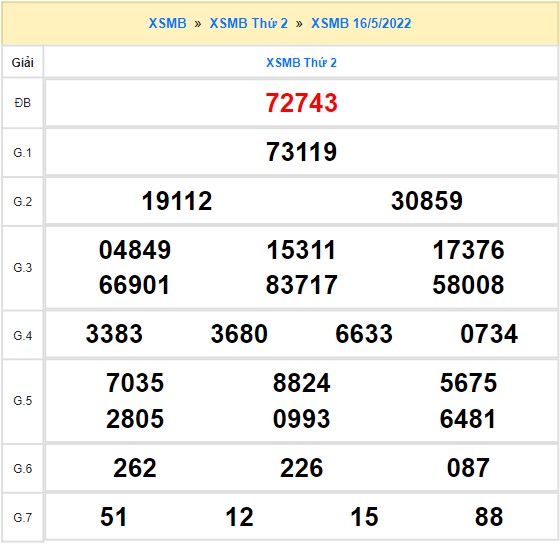This screenshot has height=544, width=560.
Task: Select the first prize number 73119
Action: point(301,152)
